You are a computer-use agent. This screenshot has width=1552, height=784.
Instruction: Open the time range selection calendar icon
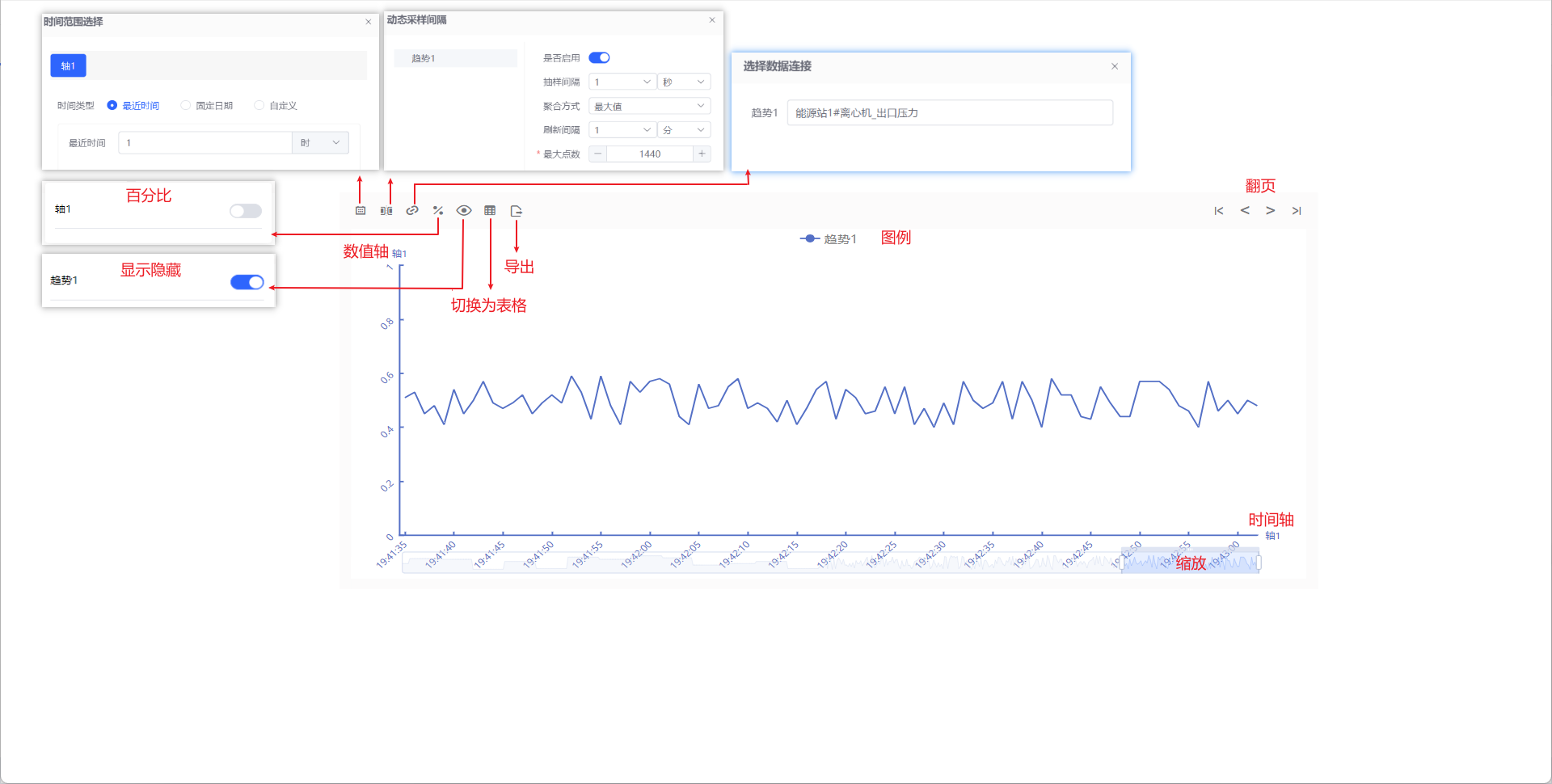pyautogui.click(x=361, y=211)
